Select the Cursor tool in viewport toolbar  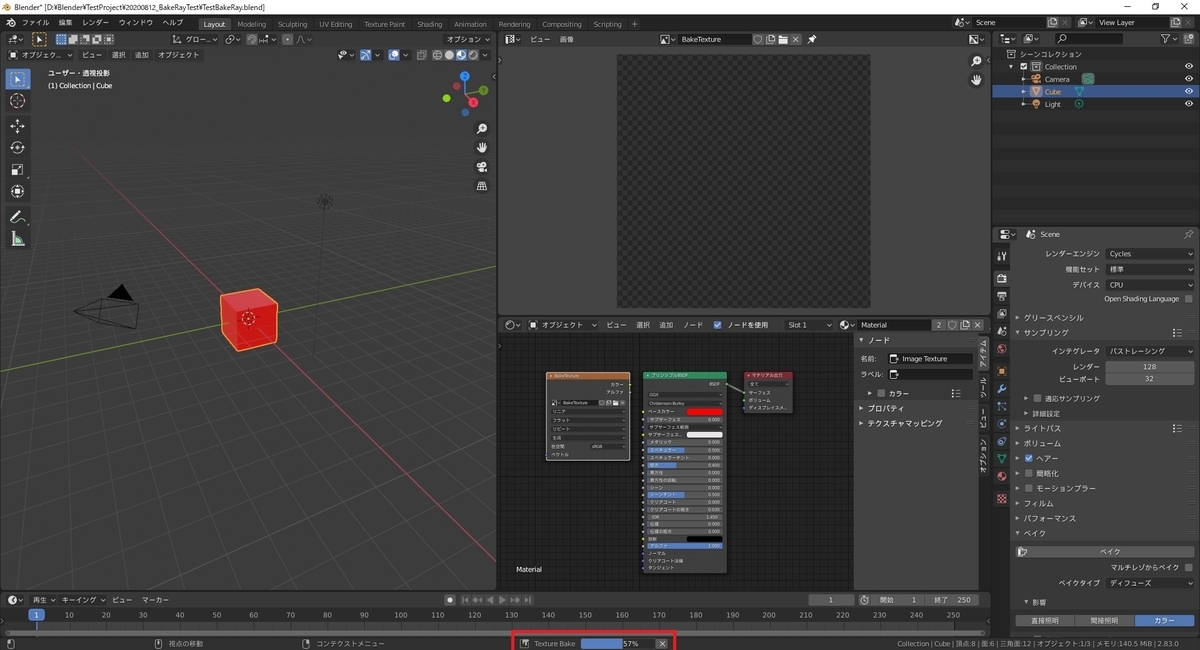[17, 101]
